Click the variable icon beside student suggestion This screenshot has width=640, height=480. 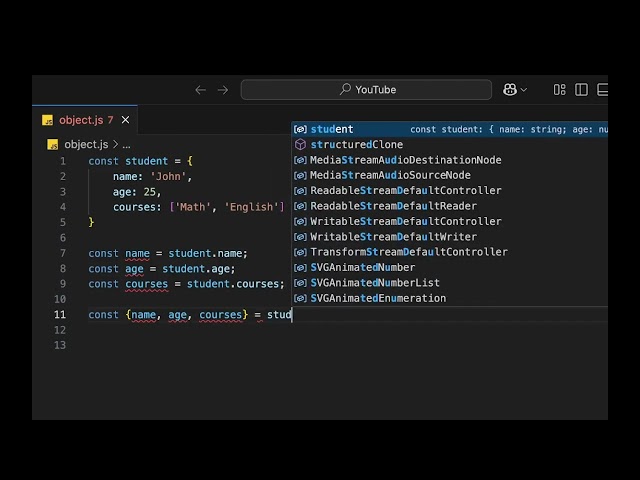(x=300, y=129)
